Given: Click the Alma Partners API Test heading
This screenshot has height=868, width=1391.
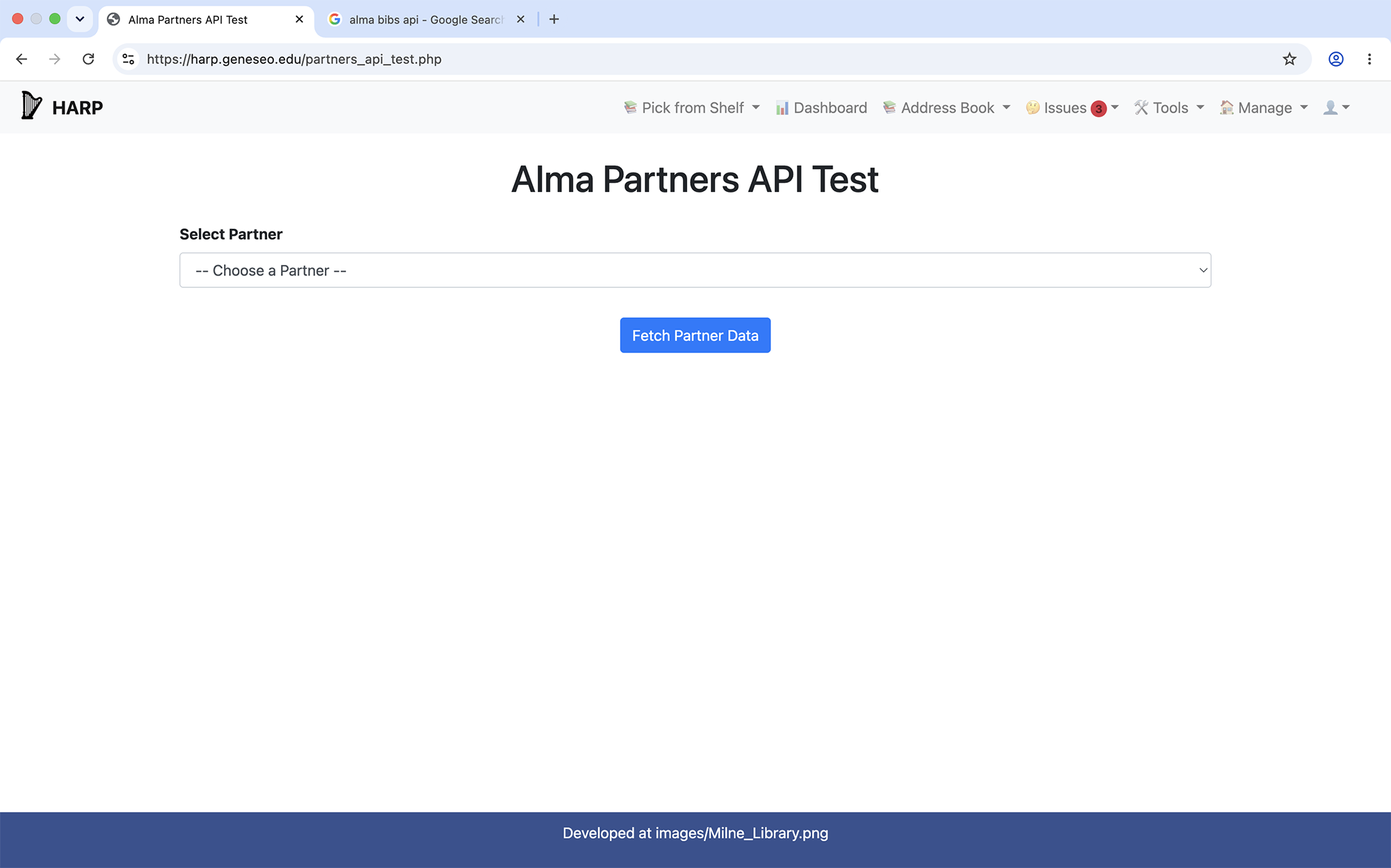Looking at the screenshot, I should [x=695, y=179].
